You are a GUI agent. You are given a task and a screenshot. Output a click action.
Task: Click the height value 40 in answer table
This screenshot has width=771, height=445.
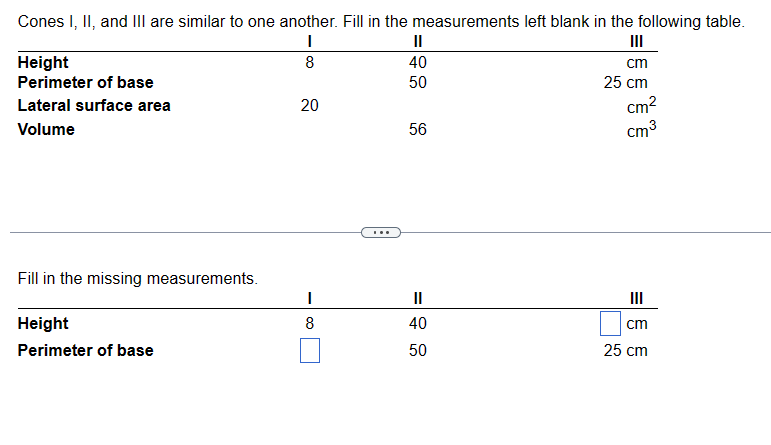click(x=418, y=324)
